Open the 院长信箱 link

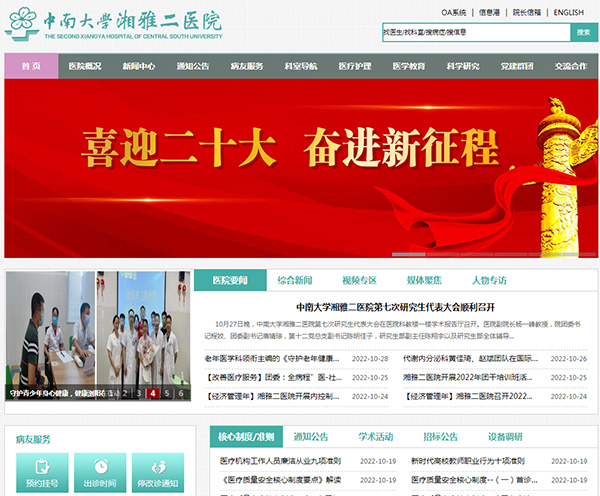click(527, 13)
